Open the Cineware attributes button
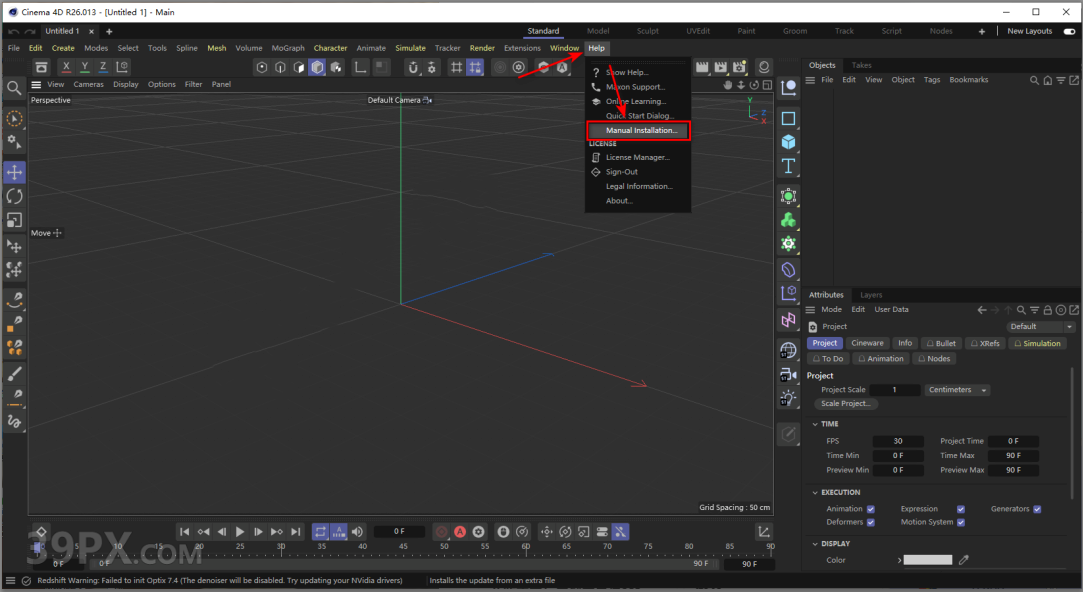 867,343
